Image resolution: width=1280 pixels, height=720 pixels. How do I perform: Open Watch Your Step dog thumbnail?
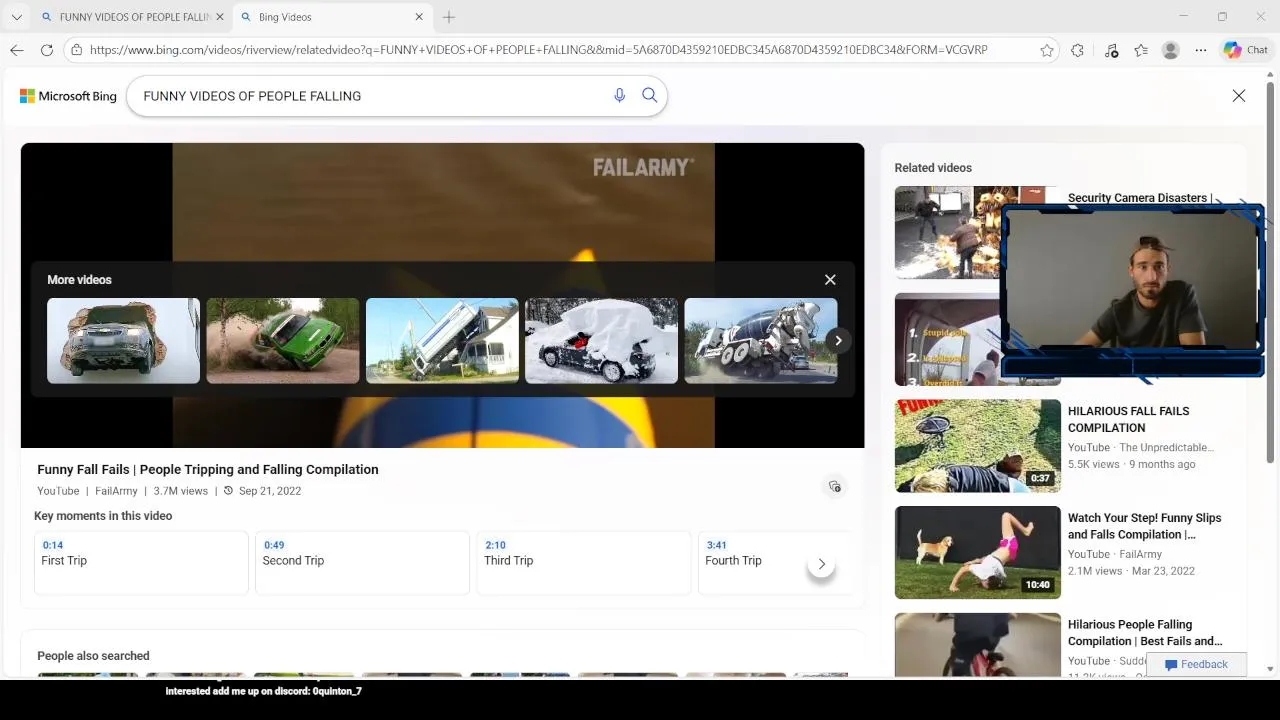[978, 553]
